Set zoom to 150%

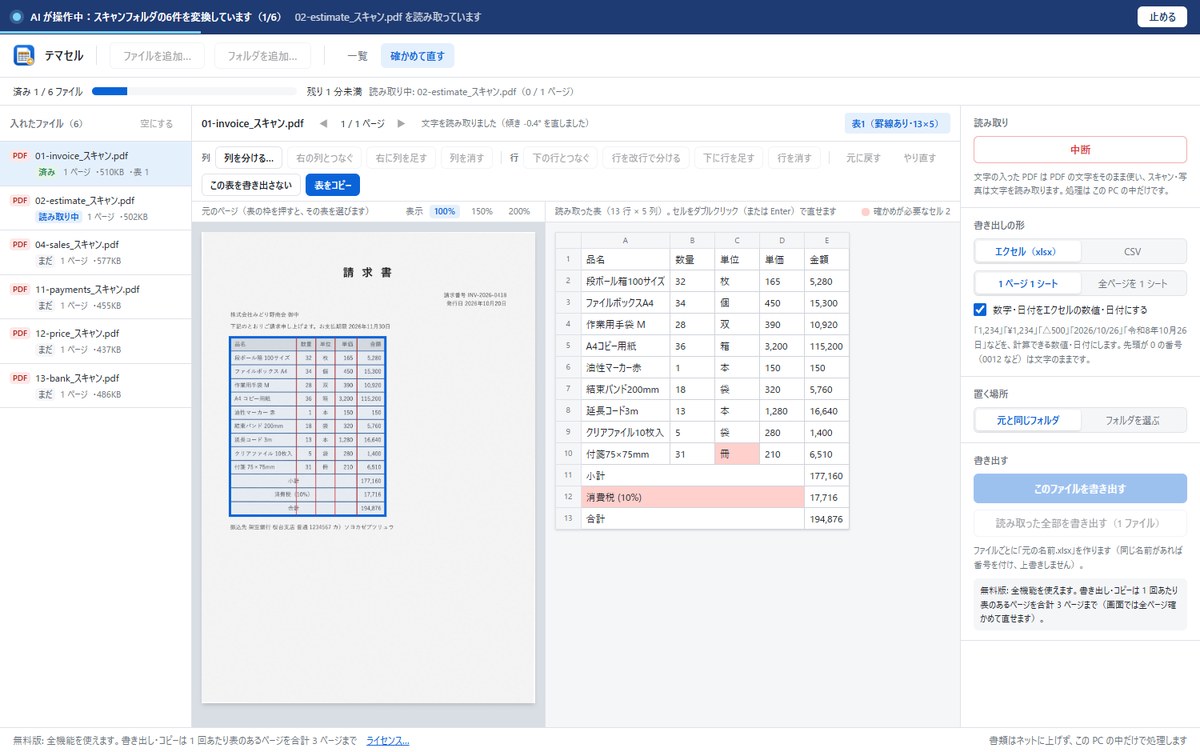tap(482, 212)
